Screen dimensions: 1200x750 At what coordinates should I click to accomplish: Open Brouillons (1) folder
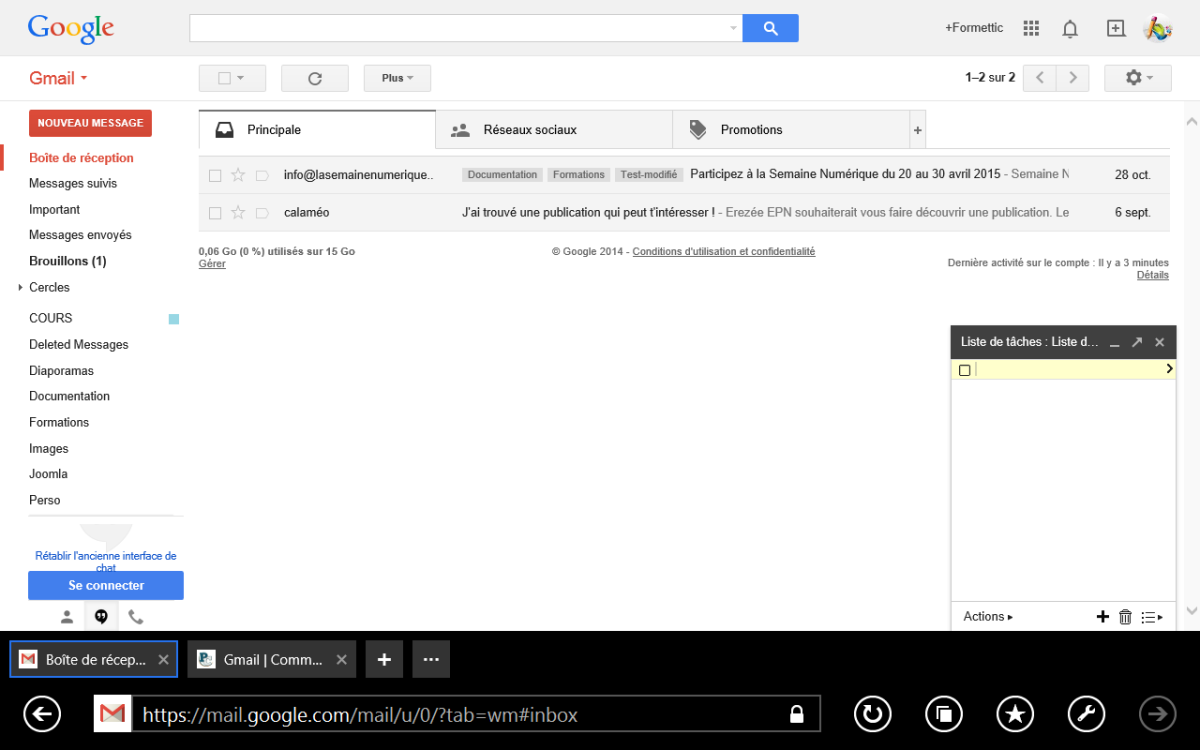tap(67, 261)
